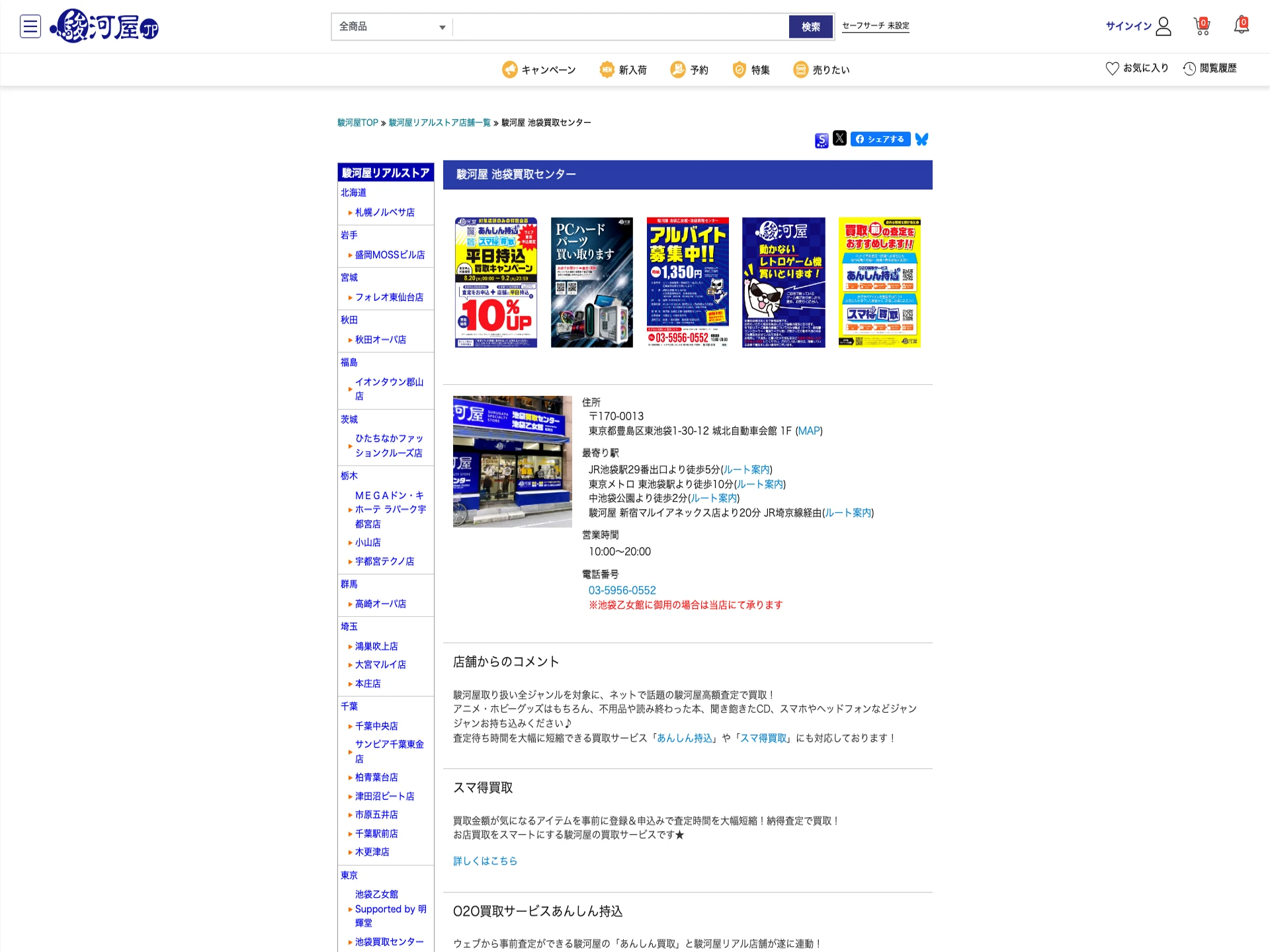The width and height of the screenshot is (1270, 952).
Task: Select ひたちなかファッションクルーズ店
Action: point(390,446)
